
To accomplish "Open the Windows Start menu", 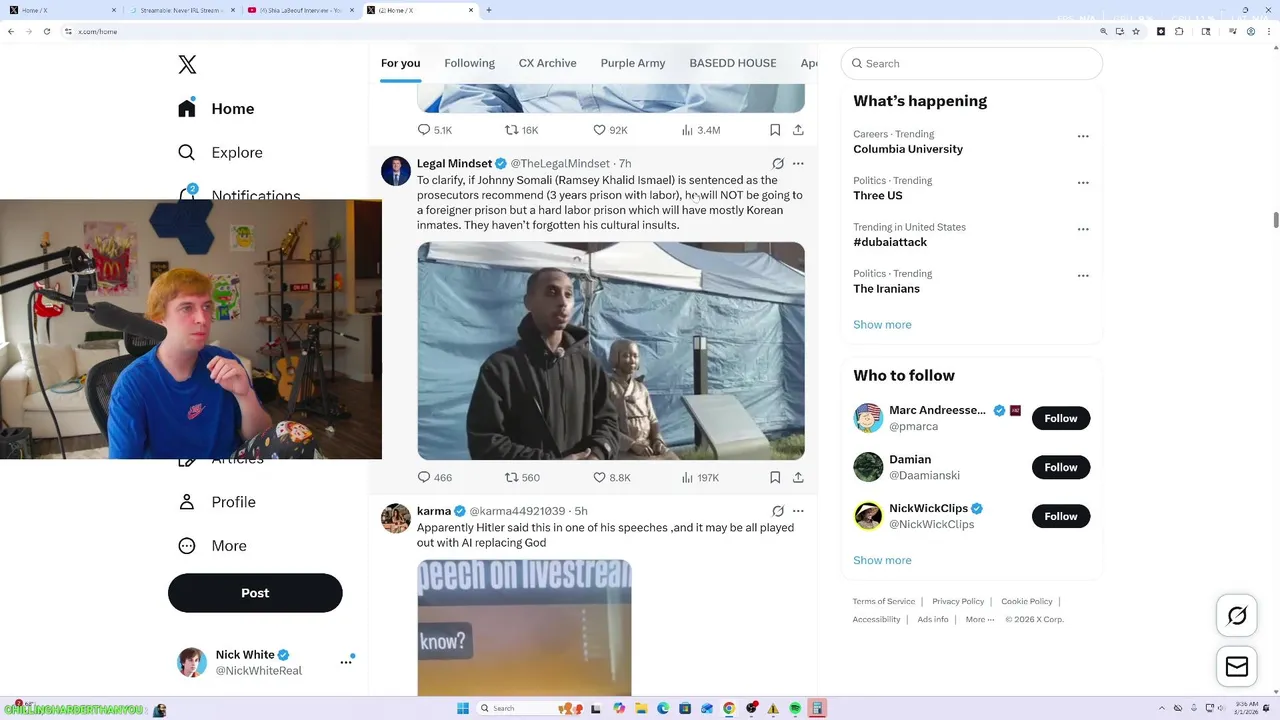I will point(463,708).
